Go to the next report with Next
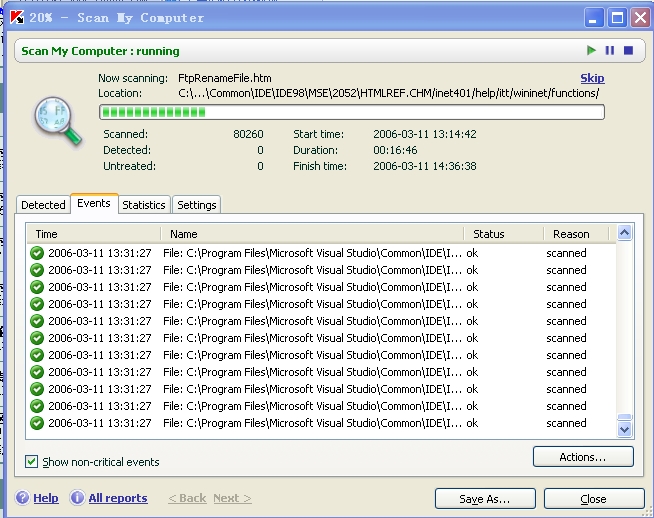The image size is (654, 518). [232, 498]
